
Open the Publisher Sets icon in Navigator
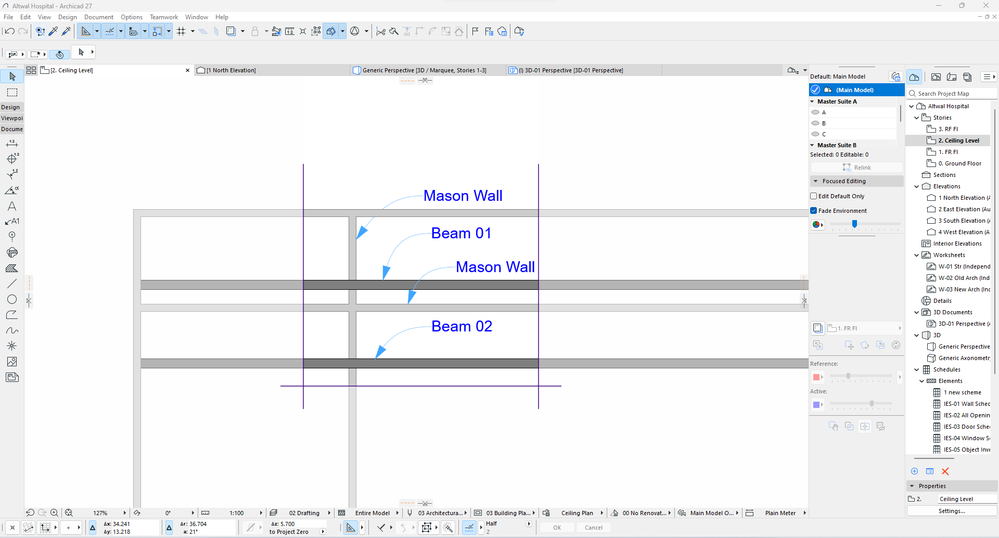(967, 76)
